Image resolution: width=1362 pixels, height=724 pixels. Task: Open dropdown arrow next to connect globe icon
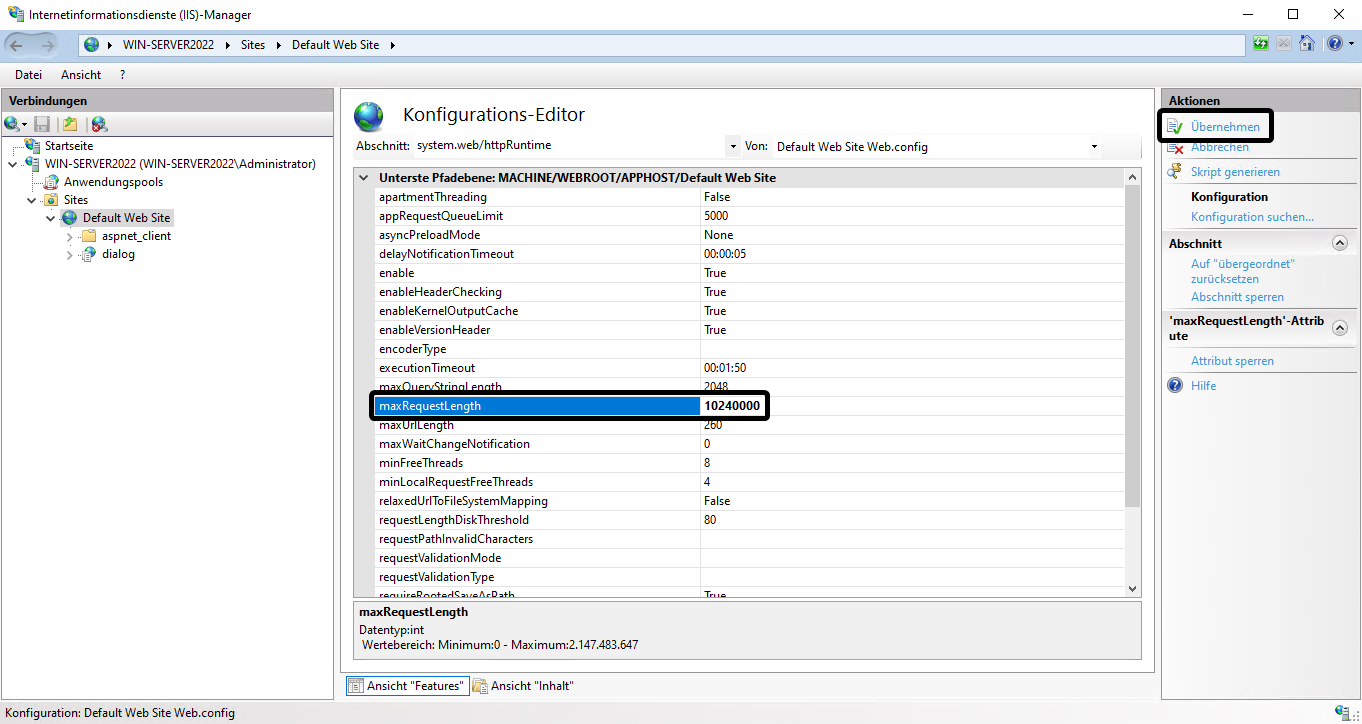pyautogui.click(x=24, y=125)
